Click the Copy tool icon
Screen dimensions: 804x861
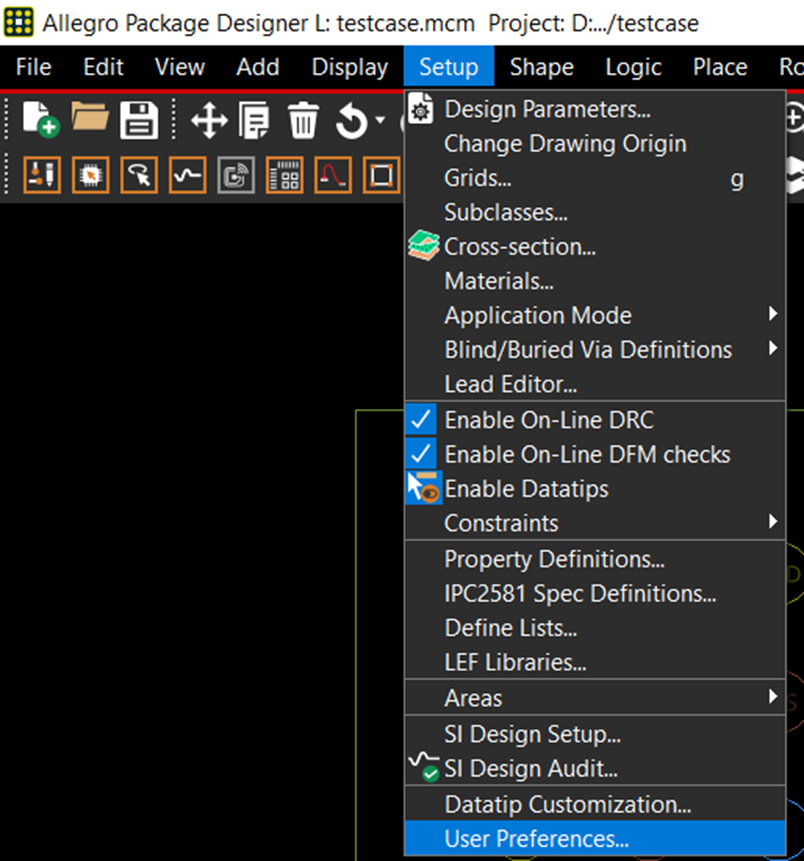(x=256, y=122)
